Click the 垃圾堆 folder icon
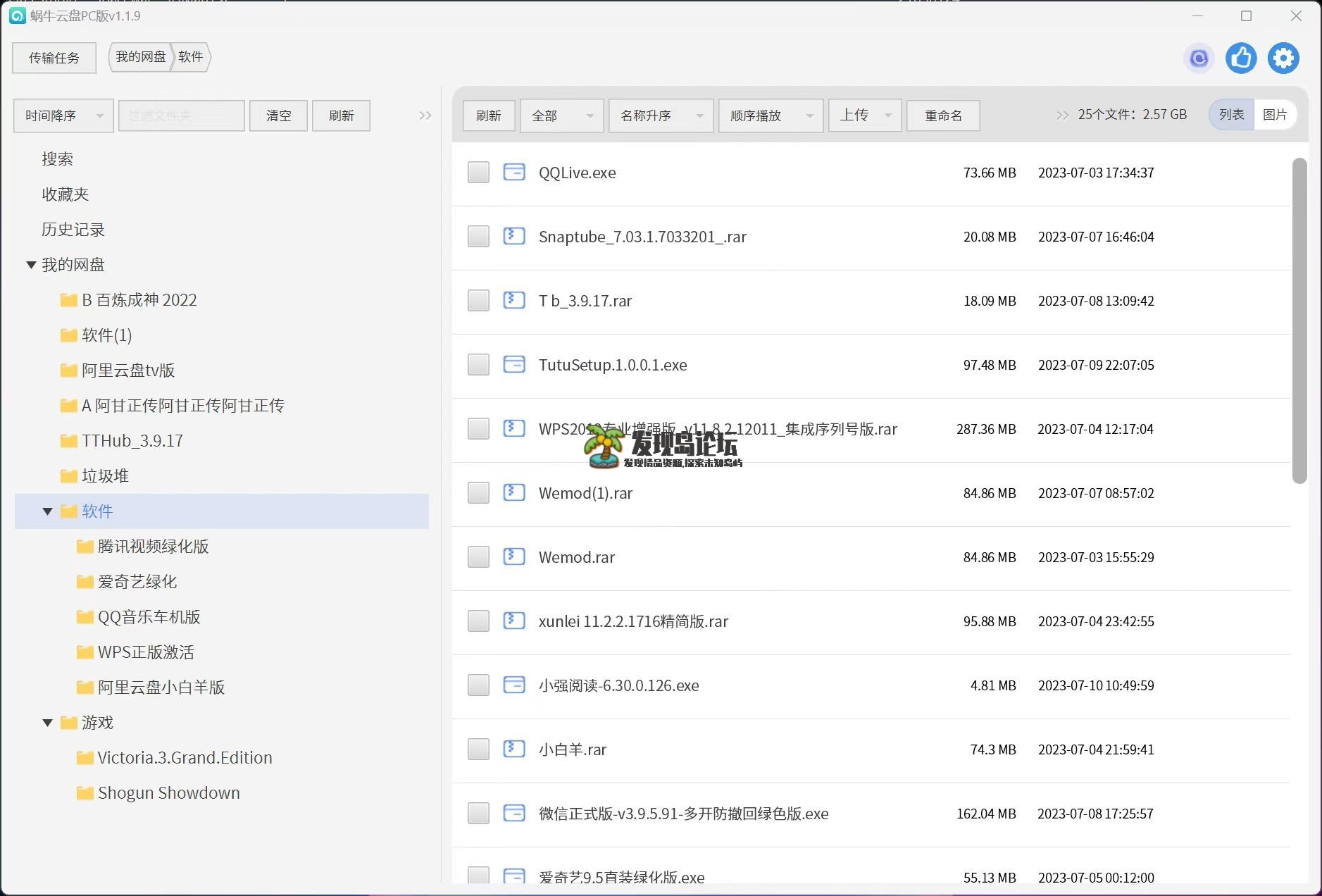This screenshot has height=896, width=1322. (x=68, y=476)
